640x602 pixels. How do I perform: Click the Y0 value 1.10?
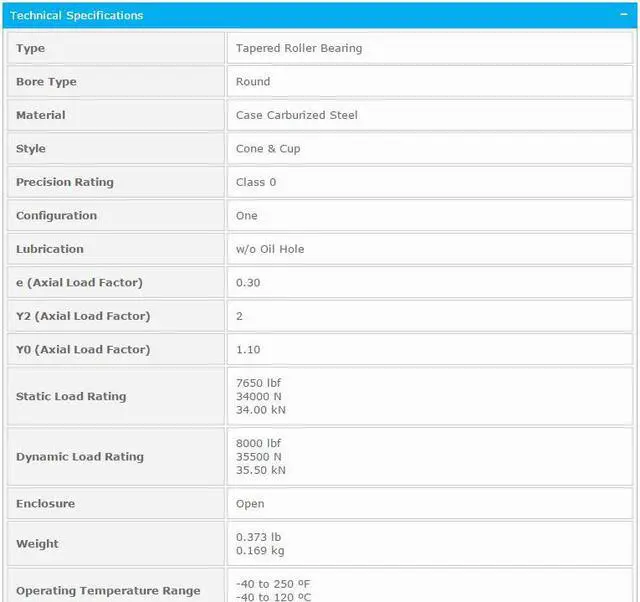tap(248, 350)
